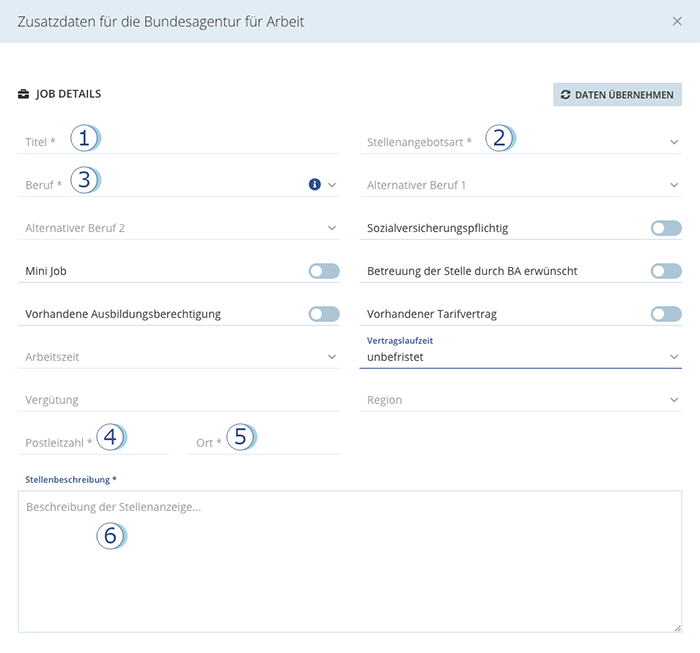Focus the Vergütung input field
This screenshot has width=700, height=653.
point(180,400)
